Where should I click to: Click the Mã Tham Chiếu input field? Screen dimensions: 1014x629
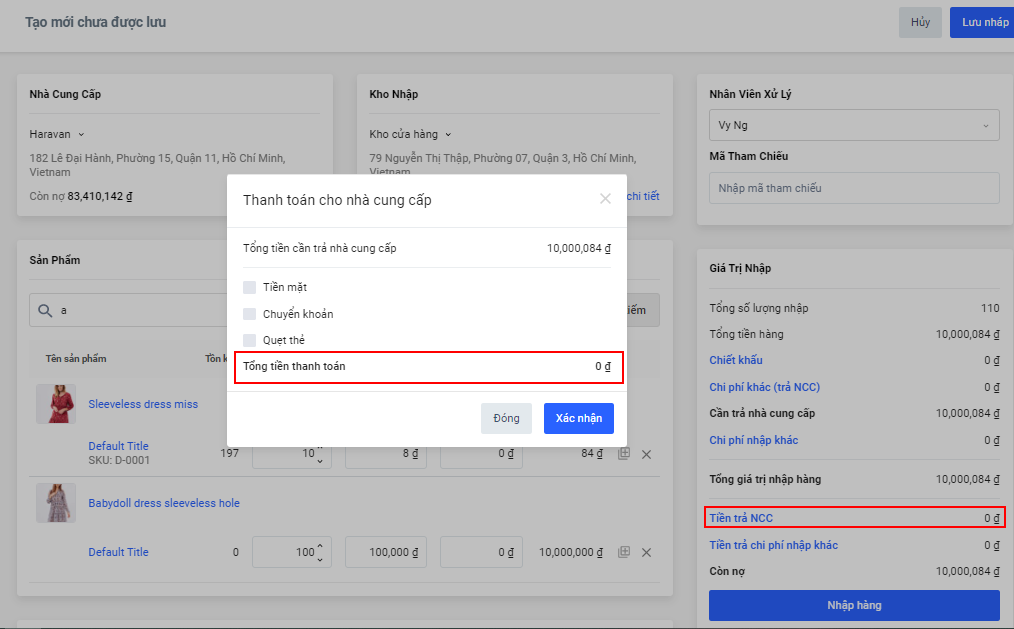(853, 188)
